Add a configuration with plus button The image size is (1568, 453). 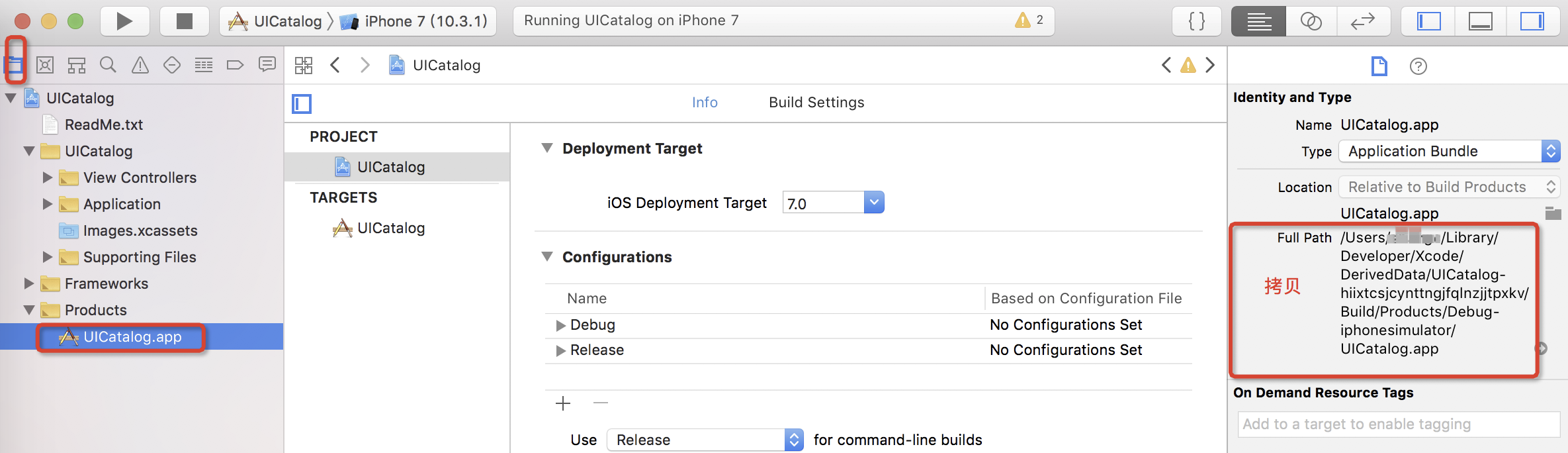563,403
